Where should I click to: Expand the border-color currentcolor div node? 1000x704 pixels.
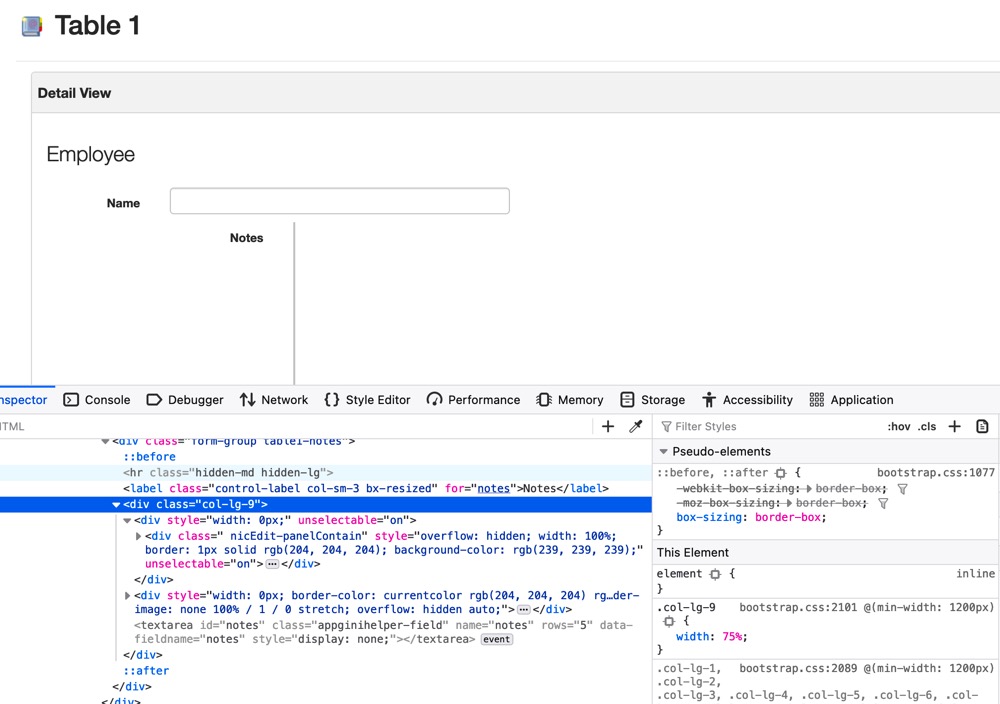pyautogui.click(x=128, y=596)
